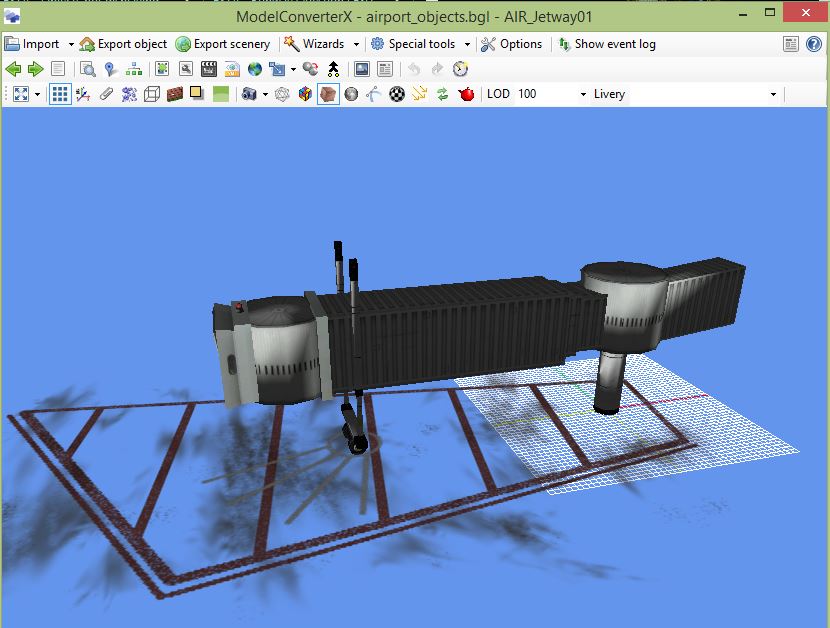Expand the Import dropdown arrow

71,44
